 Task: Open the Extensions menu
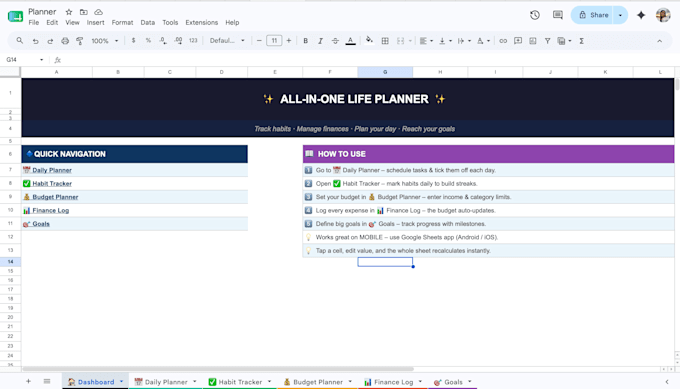click(202, 23)
